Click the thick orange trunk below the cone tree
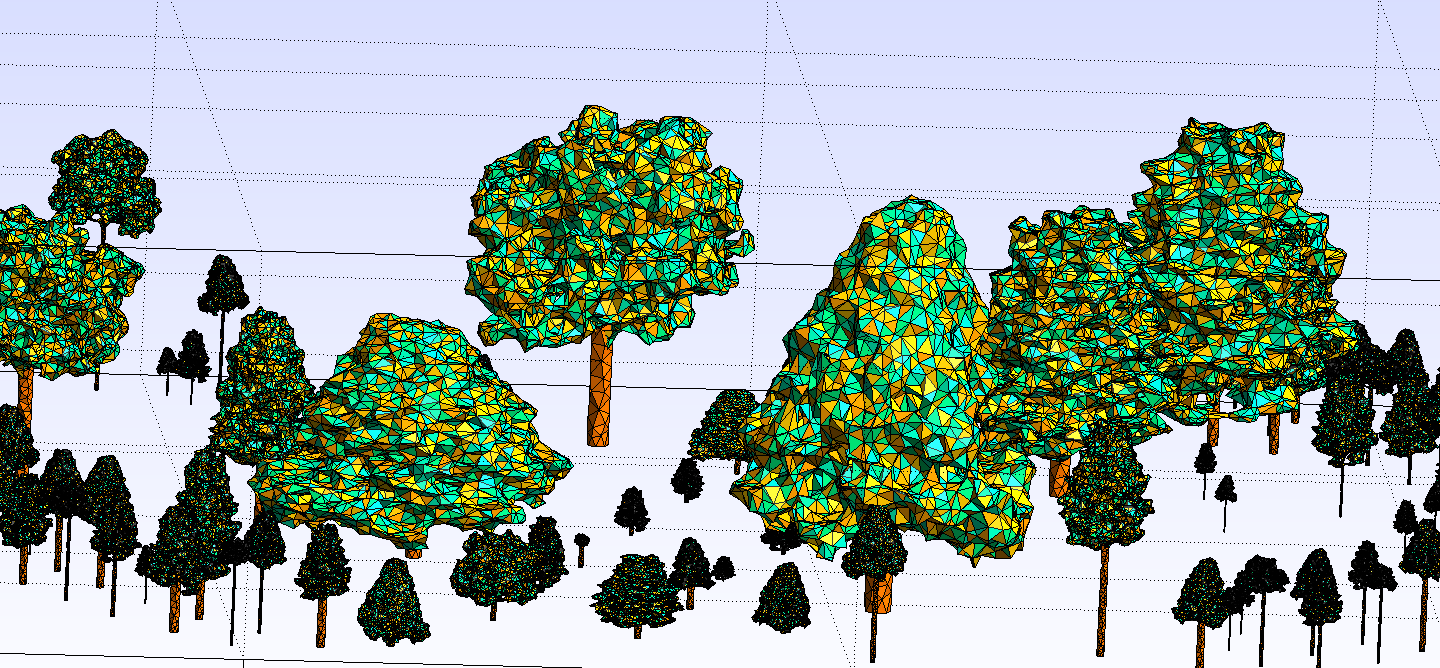The image size is (1440, 668). tap(879, 592)
